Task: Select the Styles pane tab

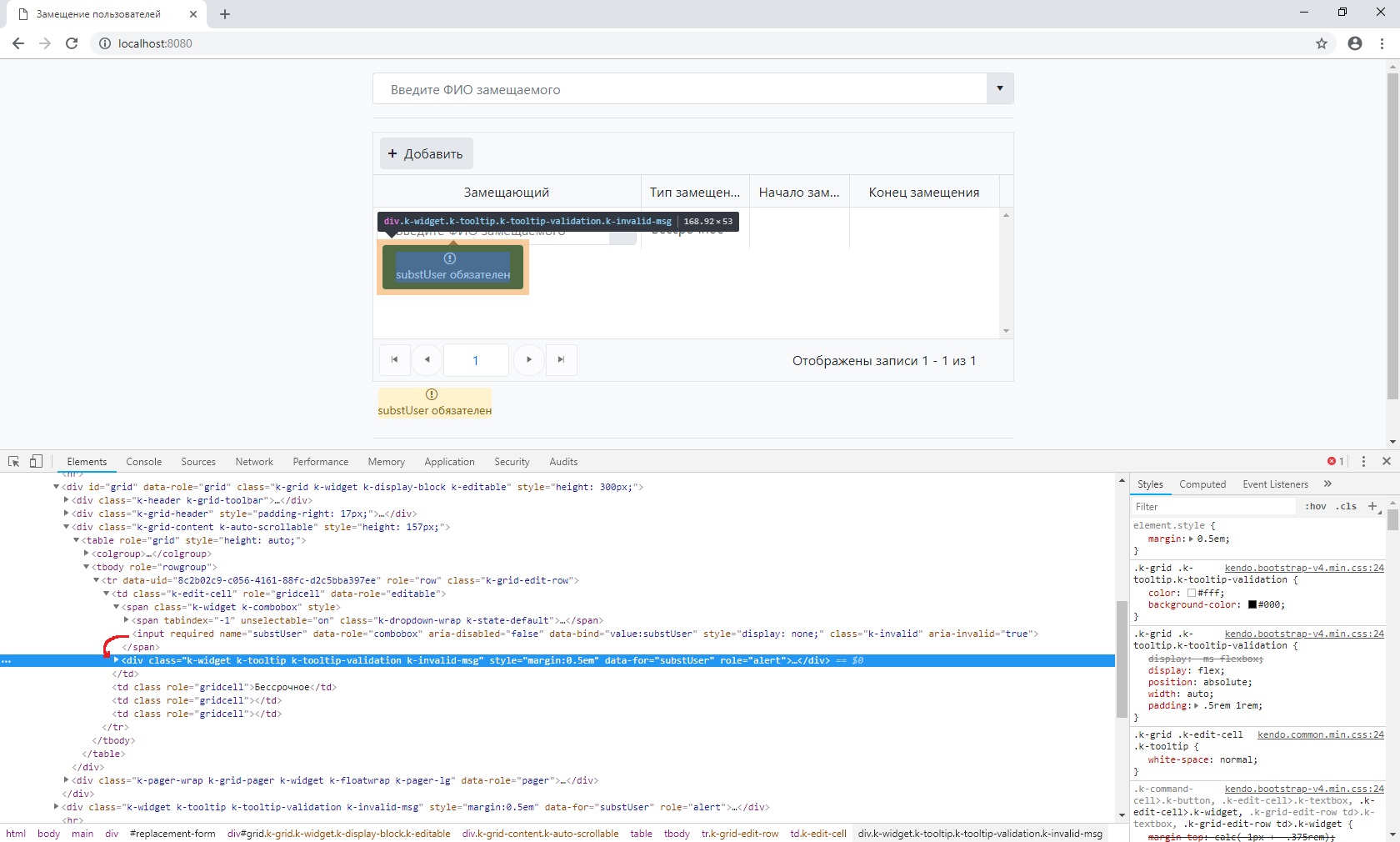Action: tap(1150, 484)
